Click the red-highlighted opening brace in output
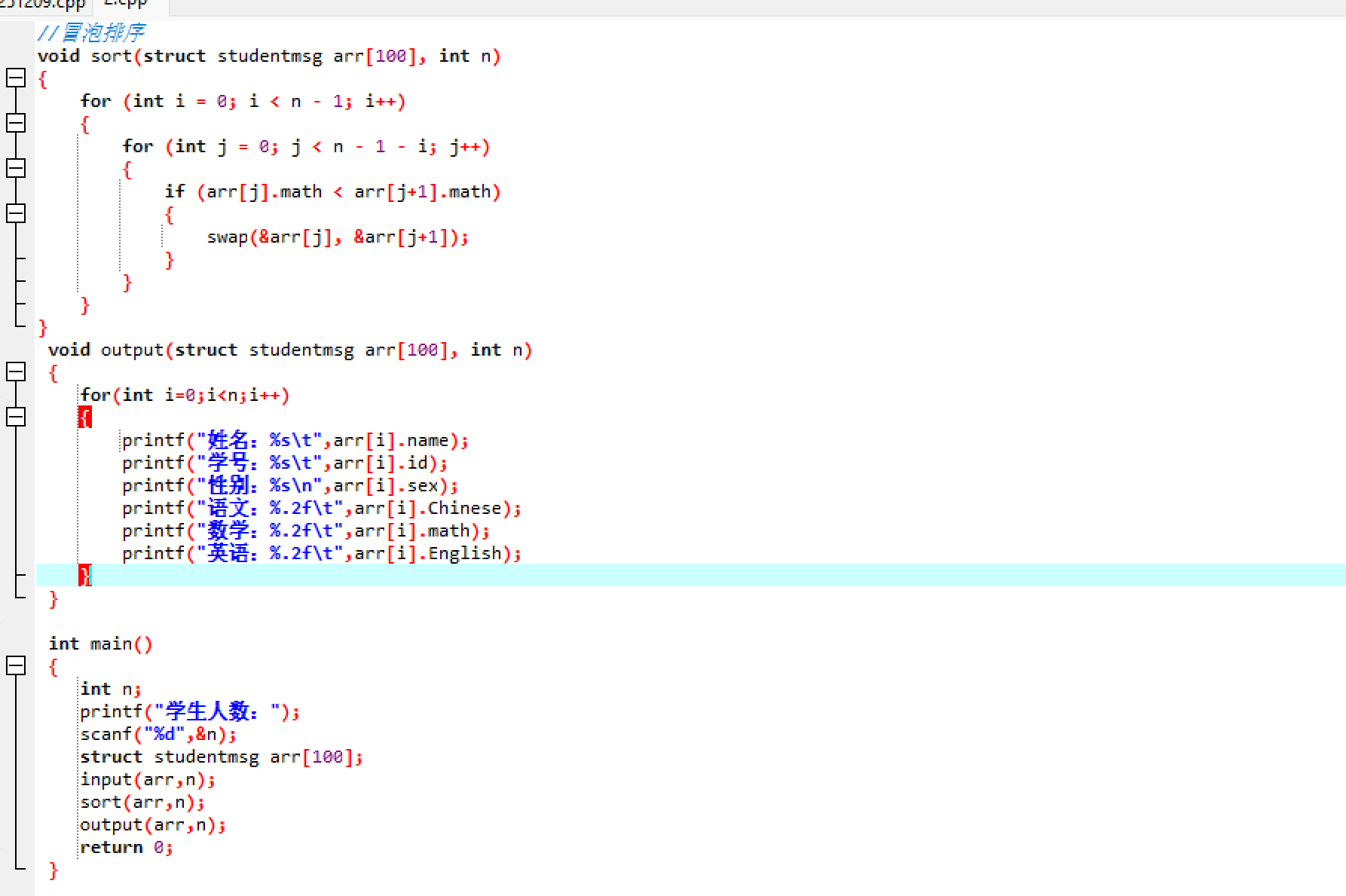The height and width of the screenshot is (896, 1346). [x=85, y=417]
